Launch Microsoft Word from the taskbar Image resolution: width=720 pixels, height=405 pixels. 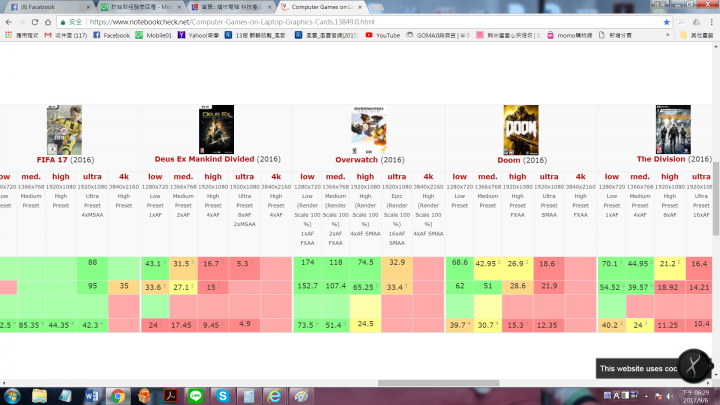pyautogui.click(x=91, y=396)
